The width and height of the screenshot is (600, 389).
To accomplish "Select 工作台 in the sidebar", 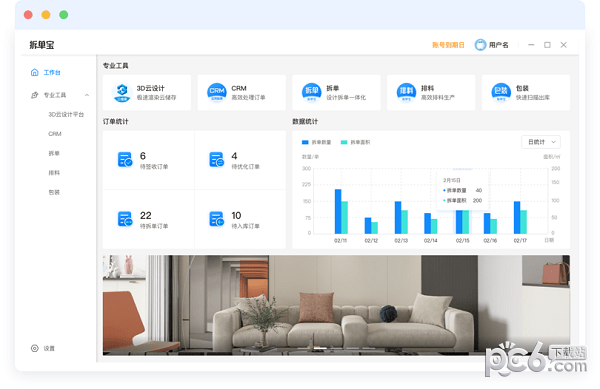I will click(46, 72).
